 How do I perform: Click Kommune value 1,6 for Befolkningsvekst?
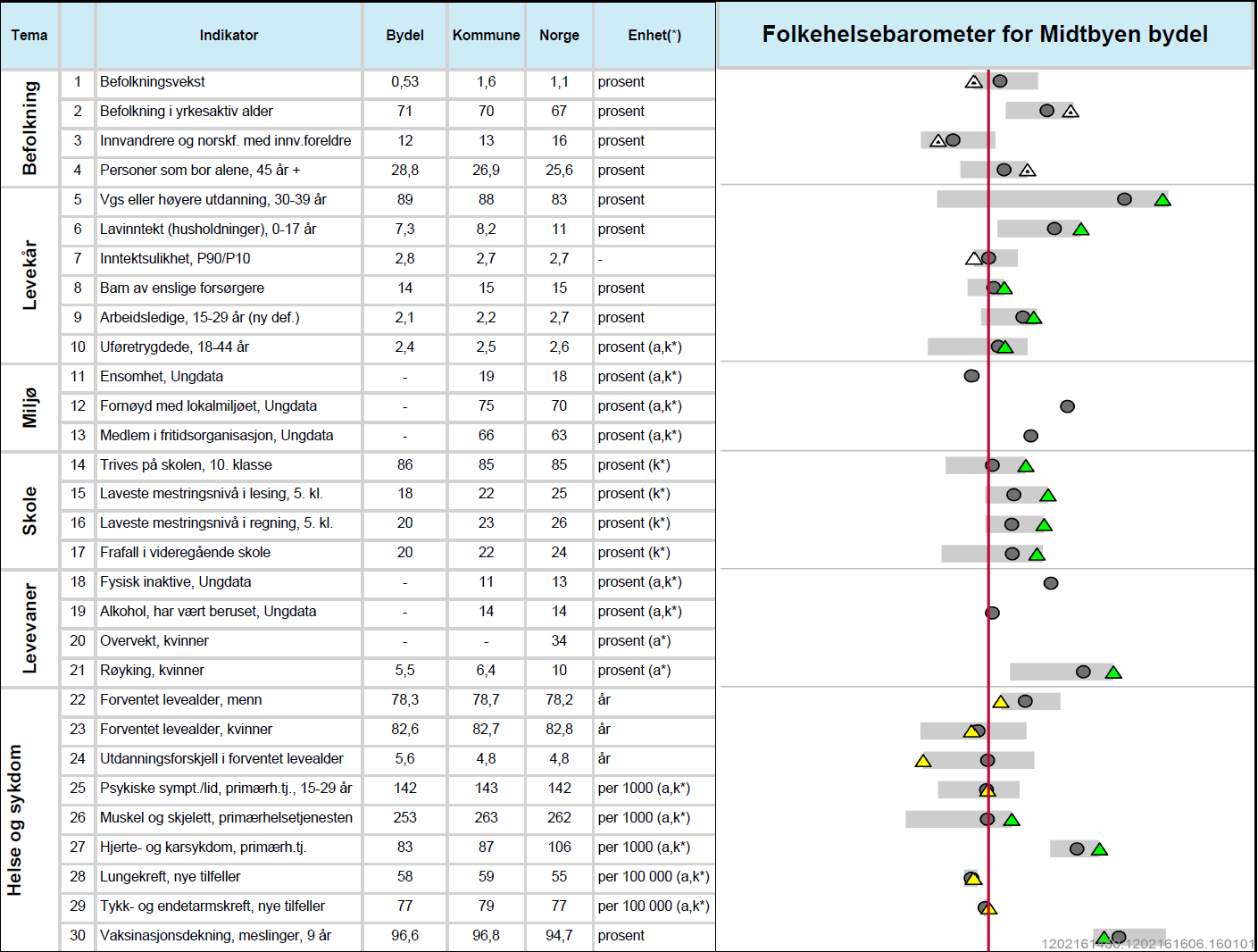click(486, 82)
